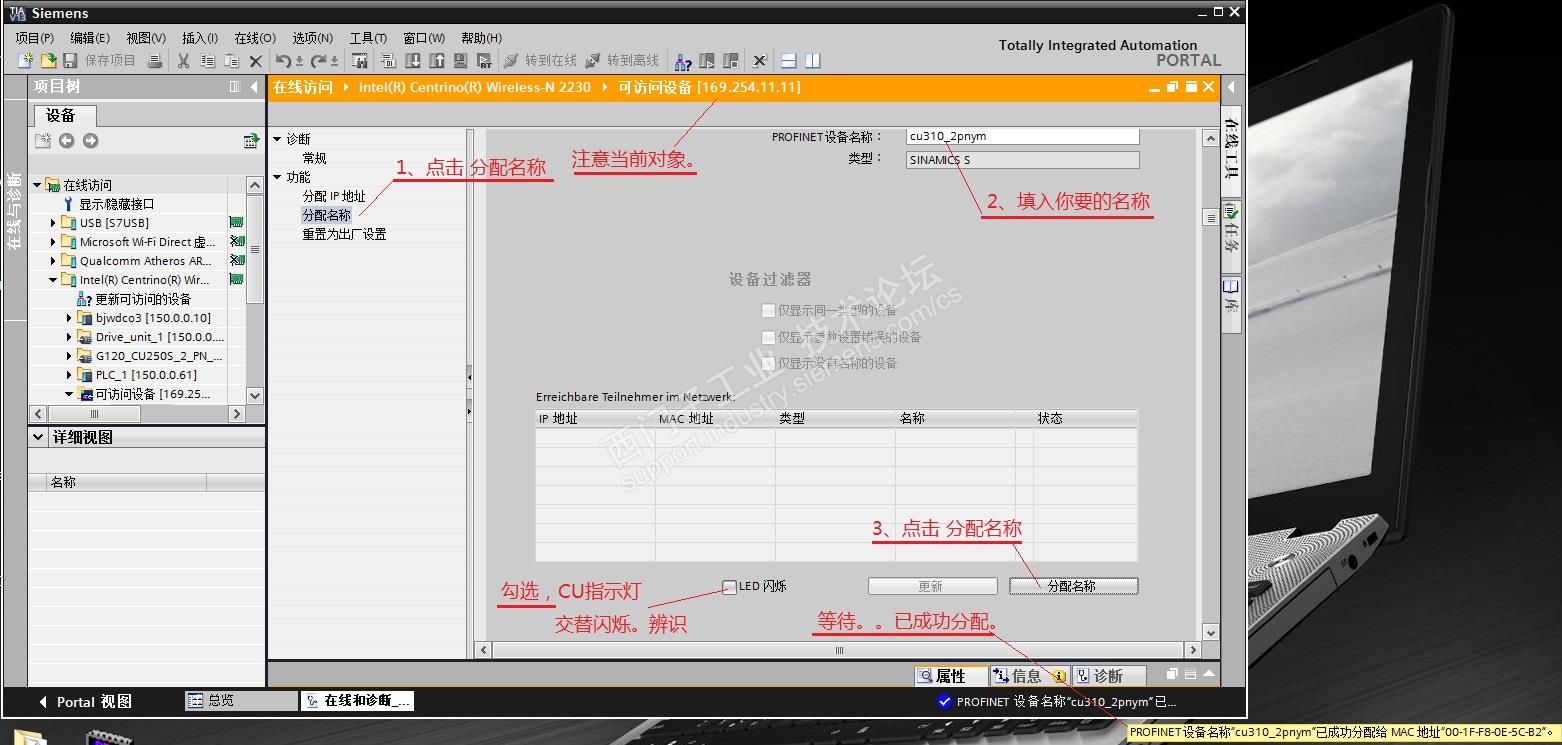
Task: Open project using the toolbar folder icon
Action: [x=47, y=61]
